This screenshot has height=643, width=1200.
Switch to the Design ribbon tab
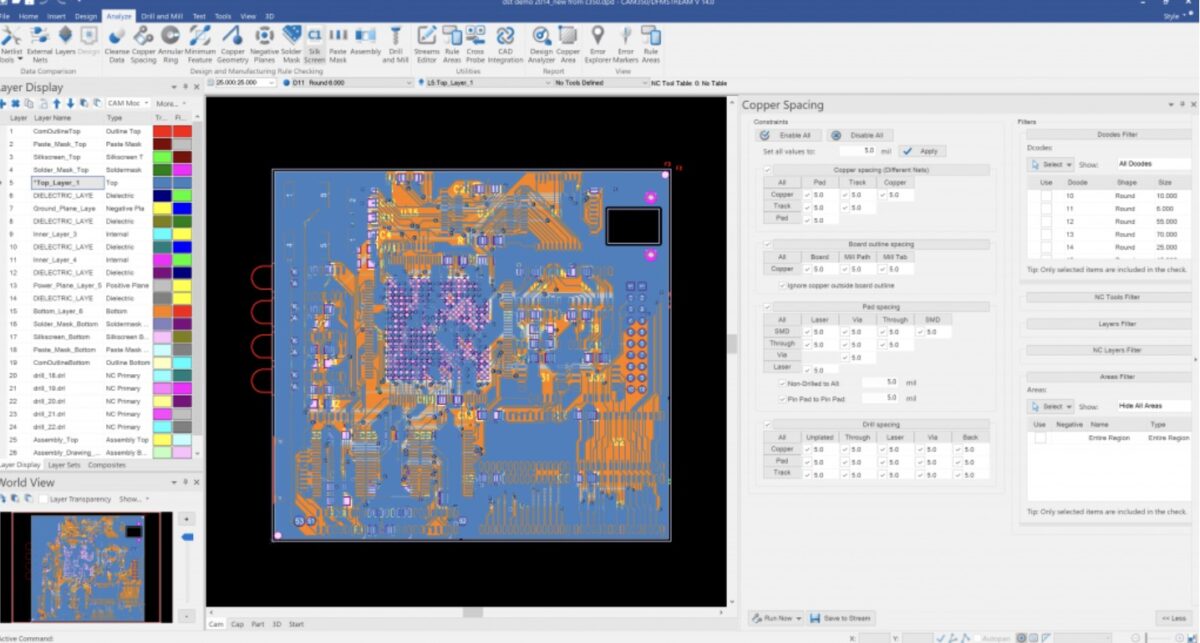tap(86, 16)
